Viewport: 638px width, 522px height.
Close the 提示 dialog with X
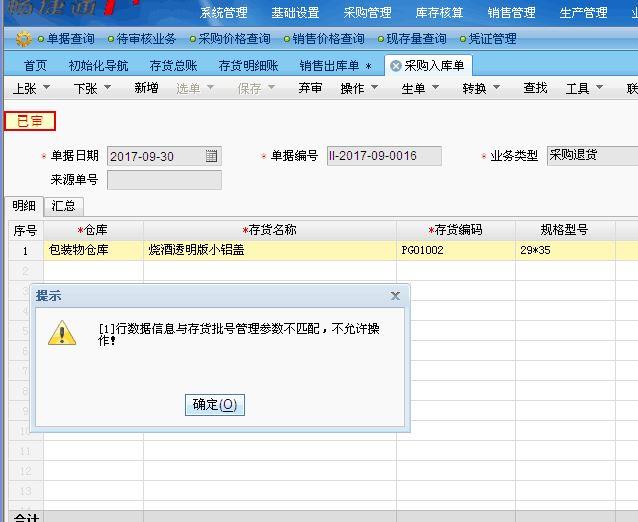pyautogui.click(x=395, y=296)
